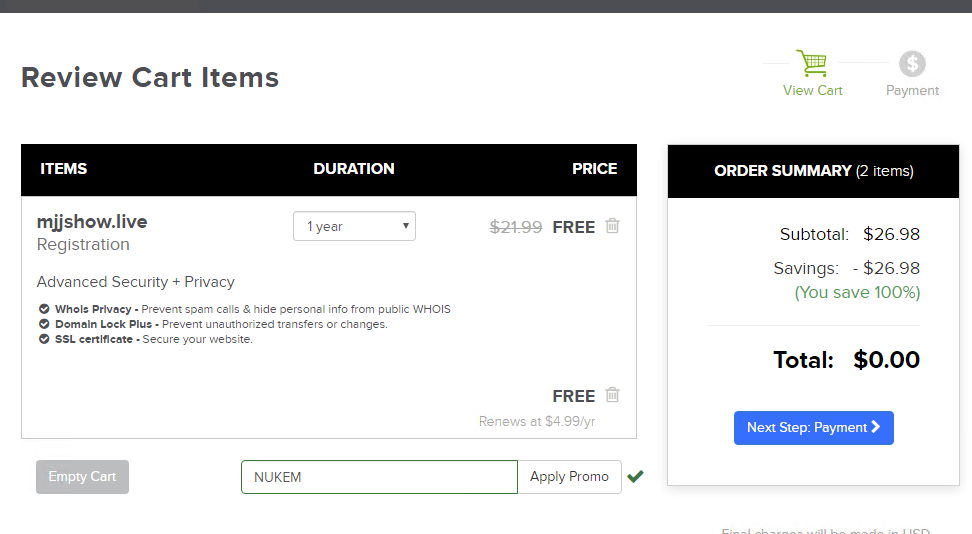Viewport: 972px width, 534px height.
Task: Click the Advanced Security + Privacy heading
Action: (x=135, y=282)
